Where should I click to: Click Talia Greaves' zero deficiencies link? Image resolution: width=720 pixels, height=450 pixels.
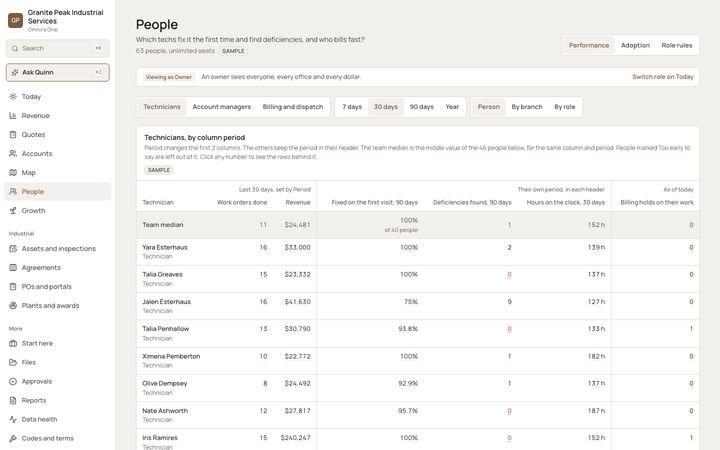[x=509, y=275]
